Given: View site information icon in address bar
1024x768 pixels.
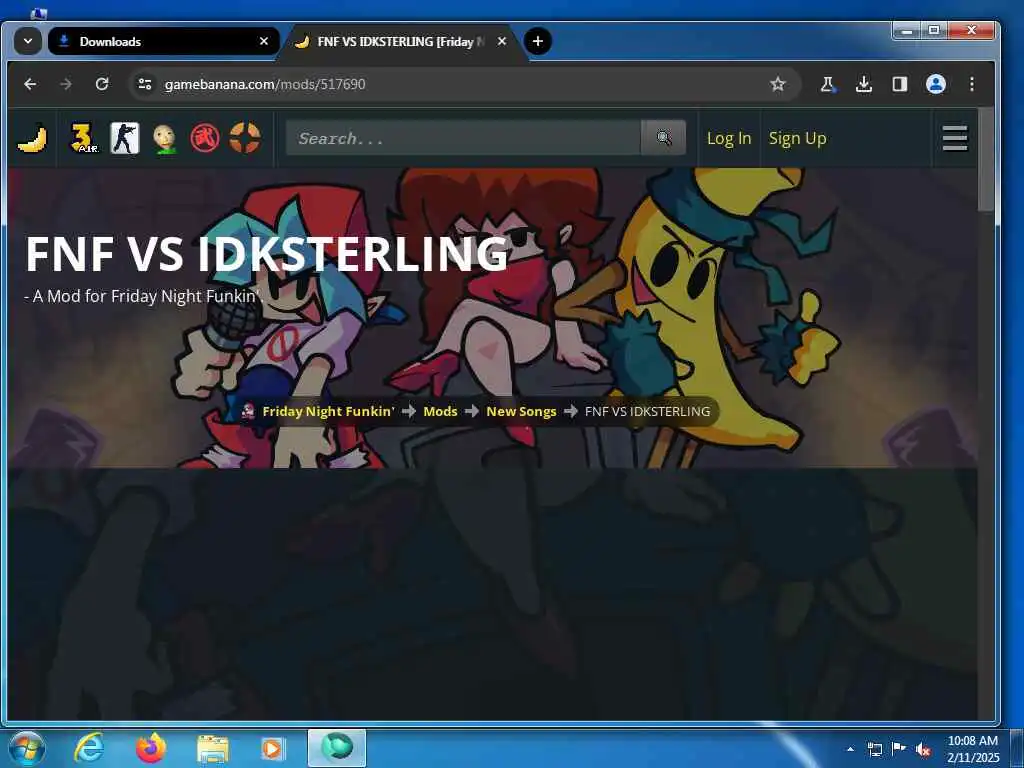Looking at the screenshot, I should (x=144, y=84).
